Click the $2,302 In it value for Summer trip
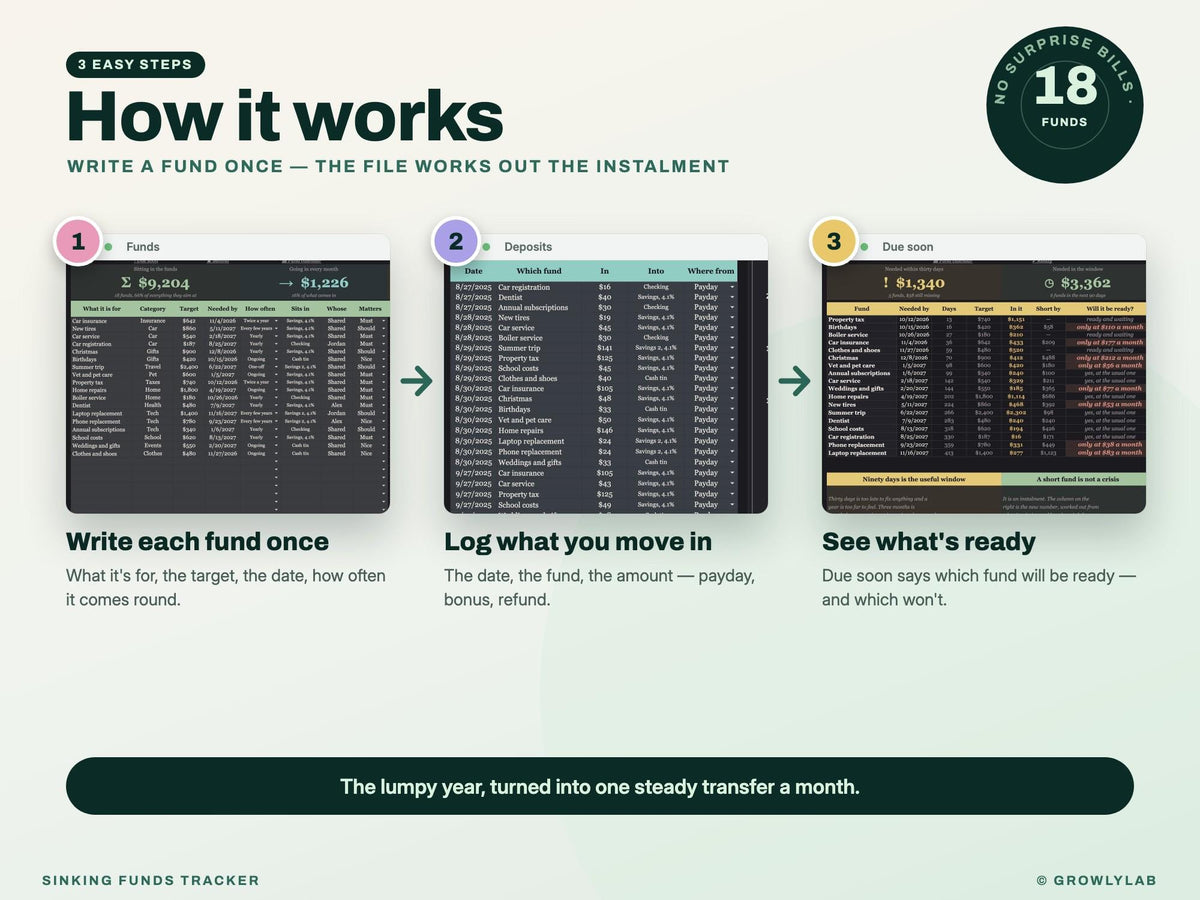 point(1016,412)
